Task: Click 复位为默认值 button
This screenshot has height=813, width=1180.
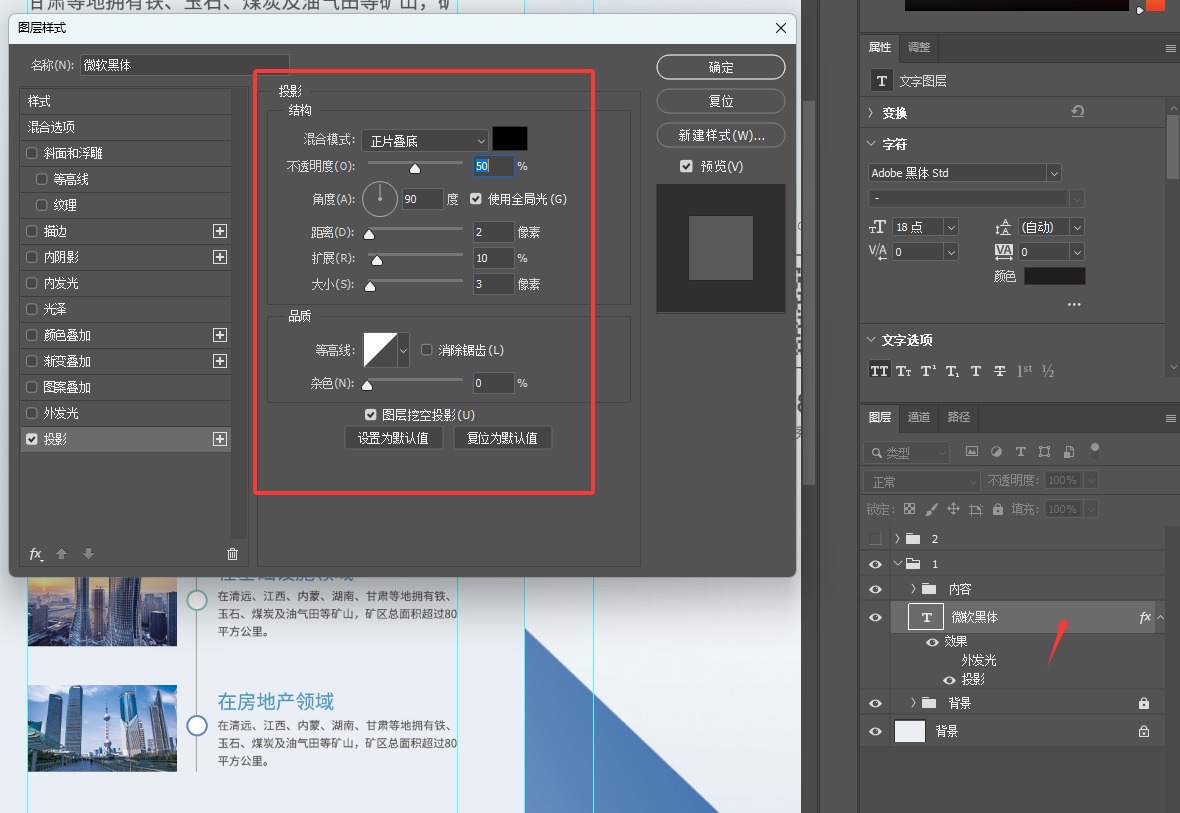Action: pos(503,438)
